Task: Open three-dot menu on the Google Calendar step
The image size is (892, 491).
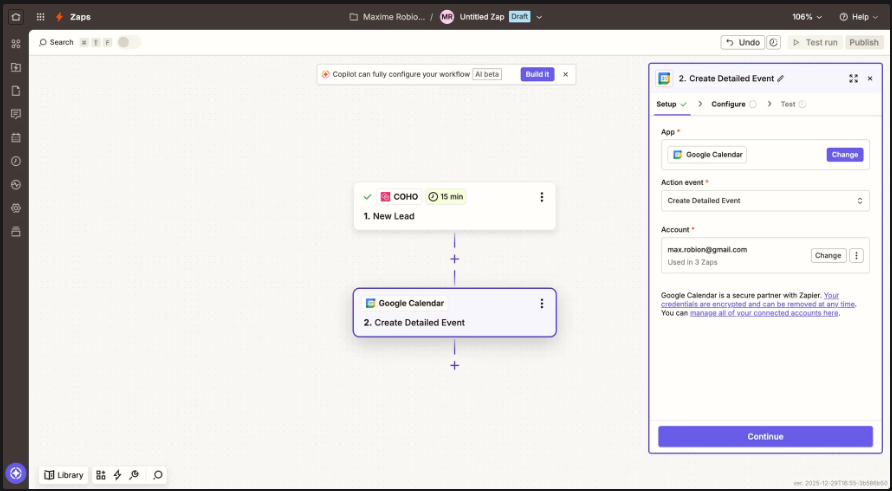Action: coord(542,303)
